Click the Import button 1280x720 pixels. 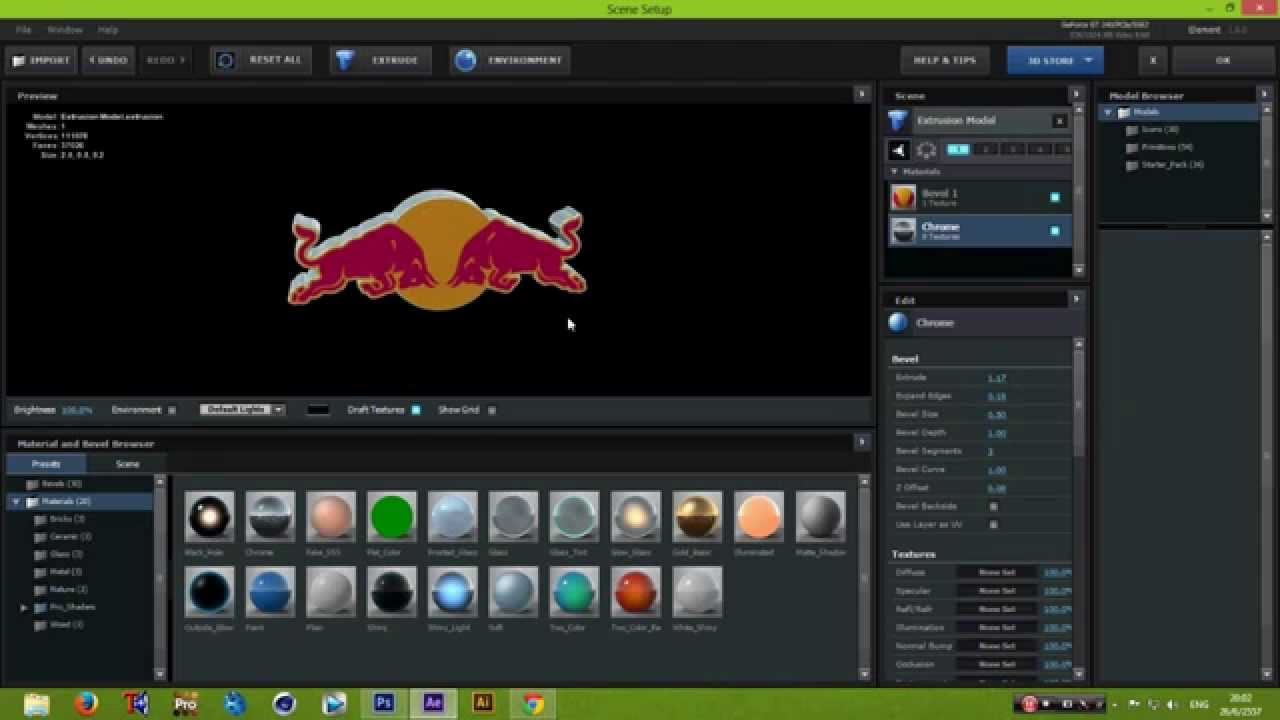coord(41,60)
